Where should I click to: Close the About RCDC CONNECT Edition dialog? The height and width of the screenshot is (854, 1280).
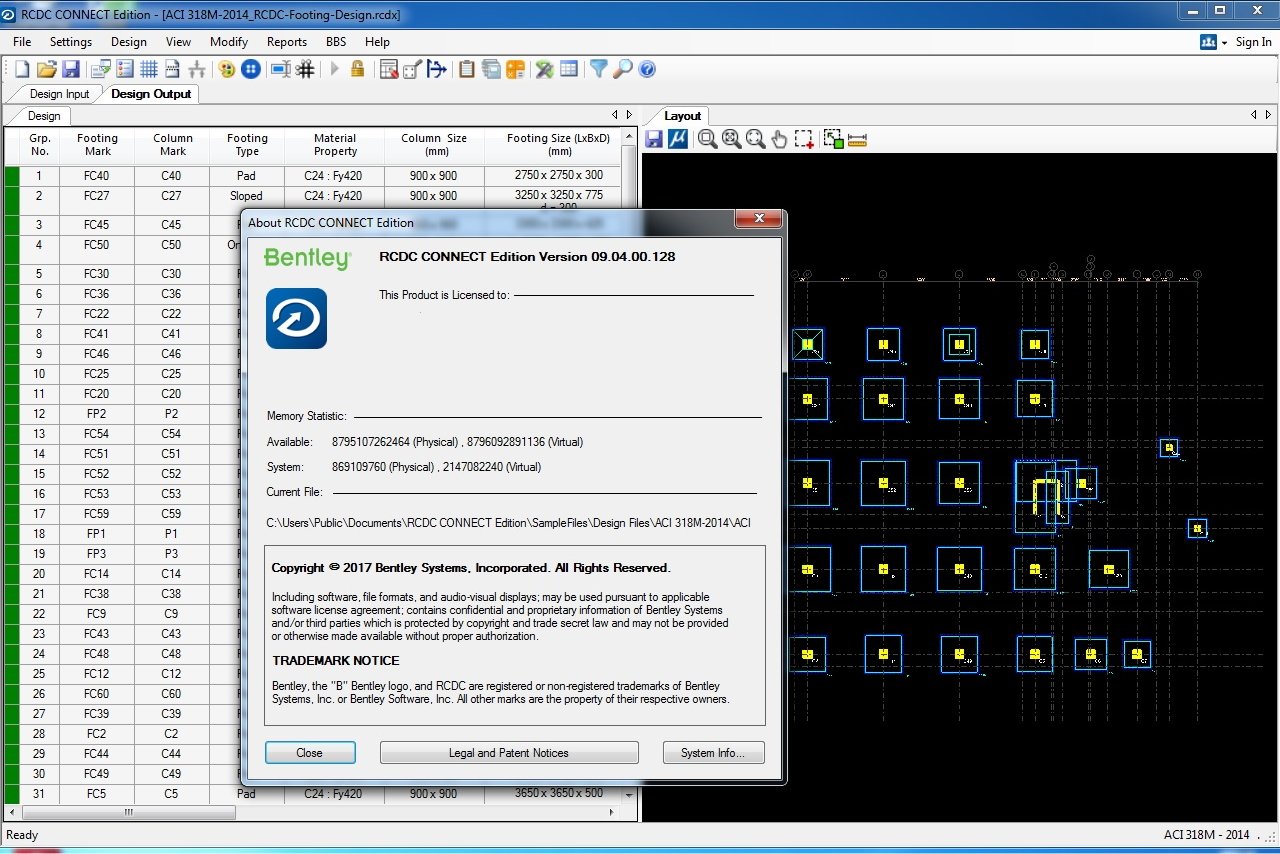(x=757, y=219)
